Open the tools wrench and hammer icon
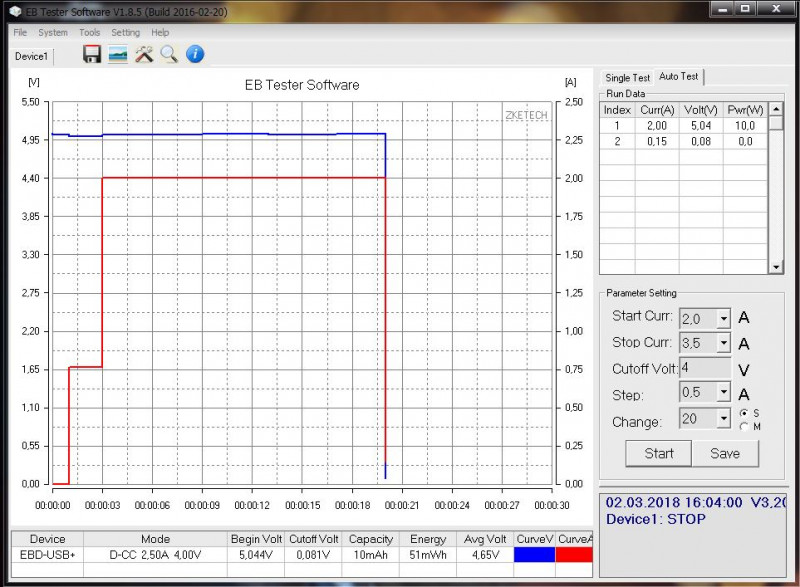Viewport: 800px width, 587px height. click(144, 54)
